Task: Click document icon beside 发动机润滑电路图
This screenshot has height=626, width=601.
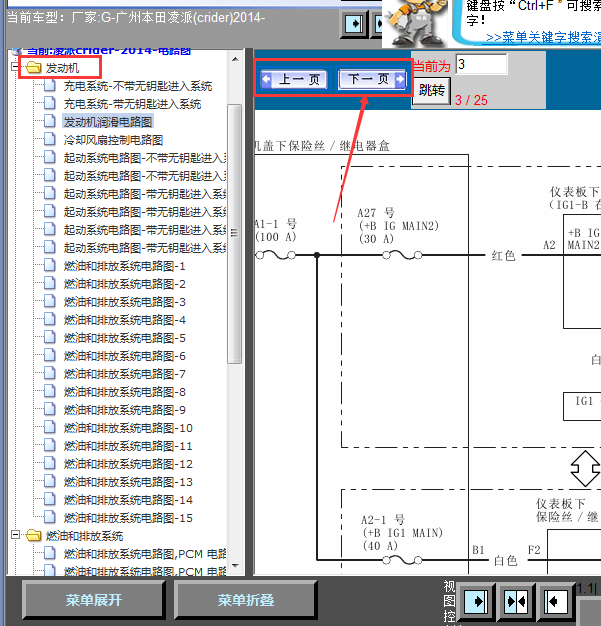Action: (x=50, y=121)
